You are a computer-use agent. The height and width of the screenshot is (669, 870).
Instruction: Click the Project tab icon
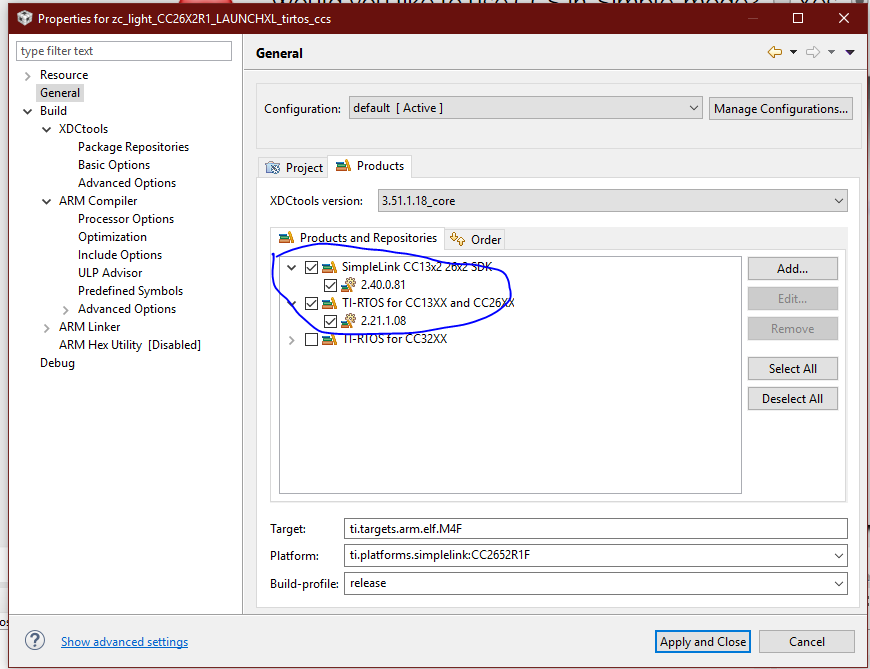(272, 168)
